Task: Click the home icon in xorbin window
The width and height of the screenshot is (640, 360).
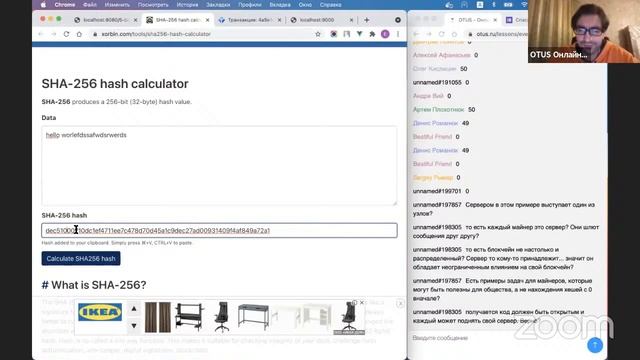Action: (x=79, y=34)
